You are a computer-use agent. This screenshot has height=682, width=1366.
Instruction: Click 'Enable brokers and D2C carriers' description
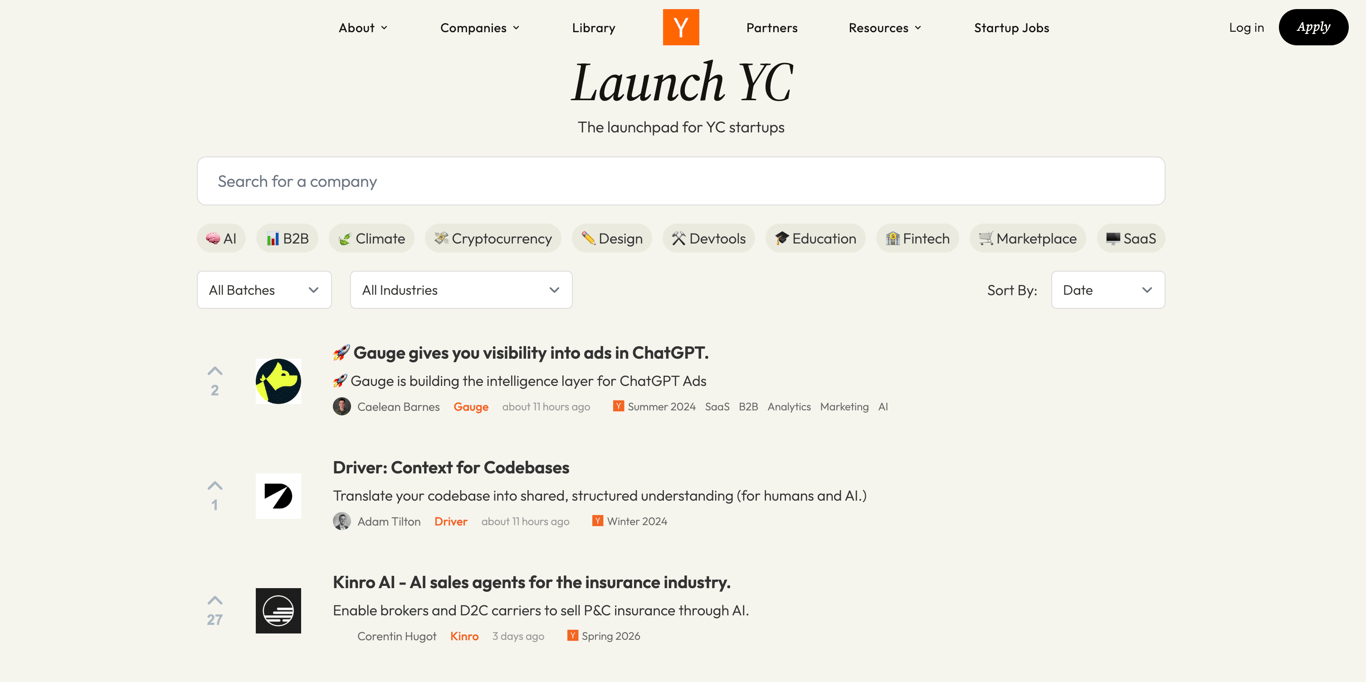click(541, 611)
